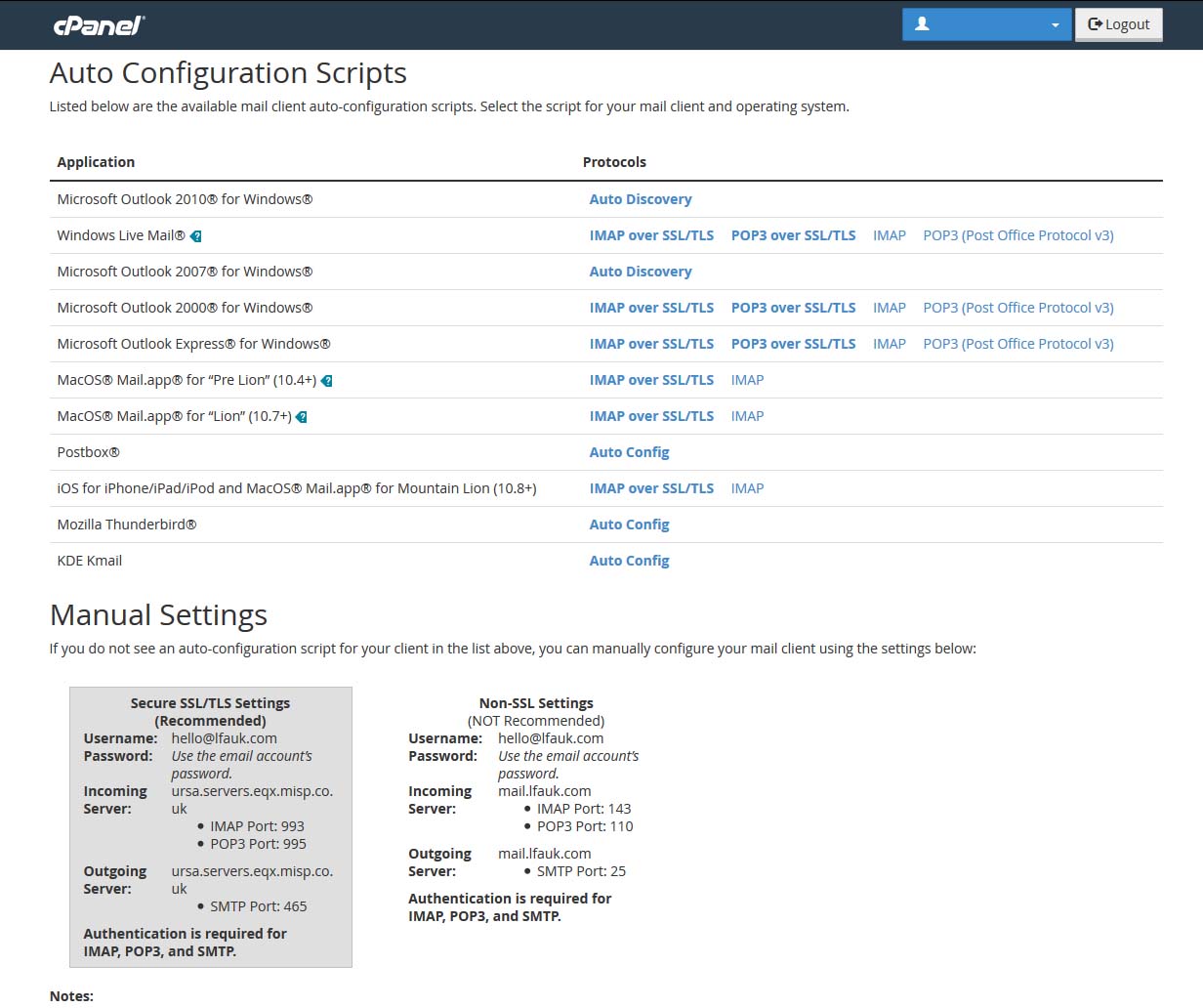1203x1008 pixels.
Task: Select Auto Config for Mozilla Thunderbird
Action: [629, 524]
